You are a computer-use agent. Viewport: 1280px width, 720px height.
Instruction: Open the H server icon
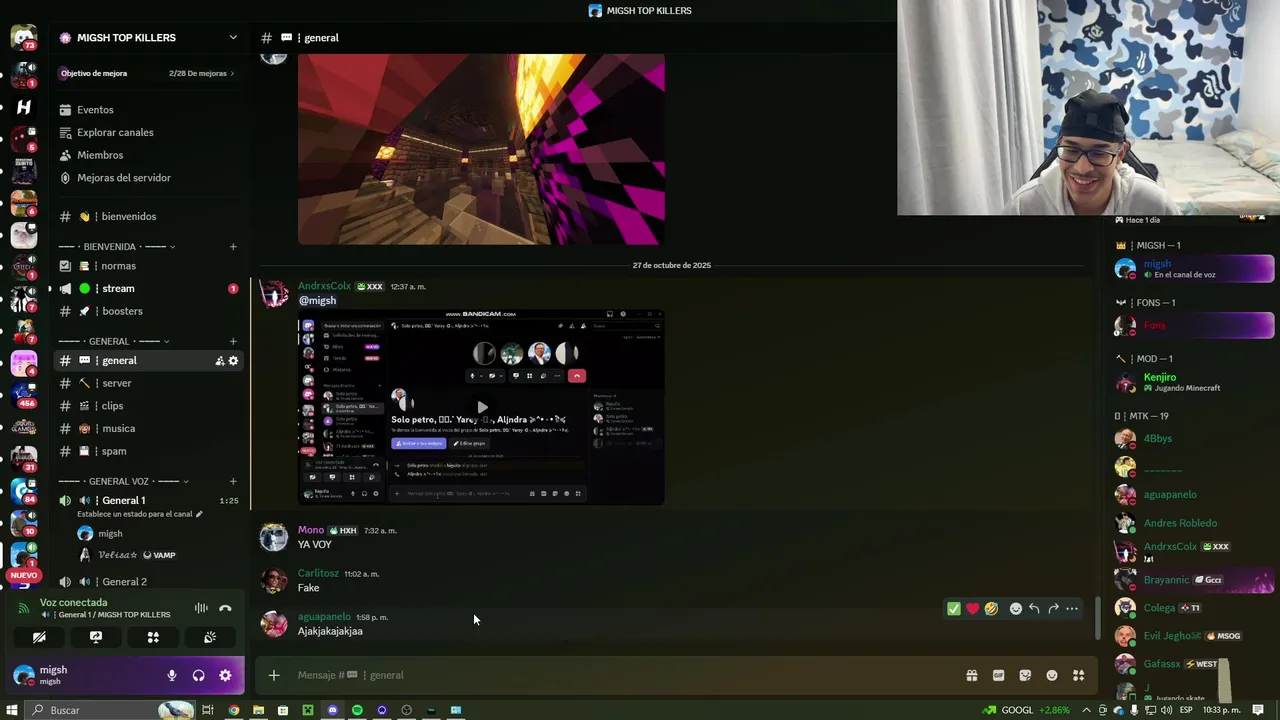[x=24, y=107]
